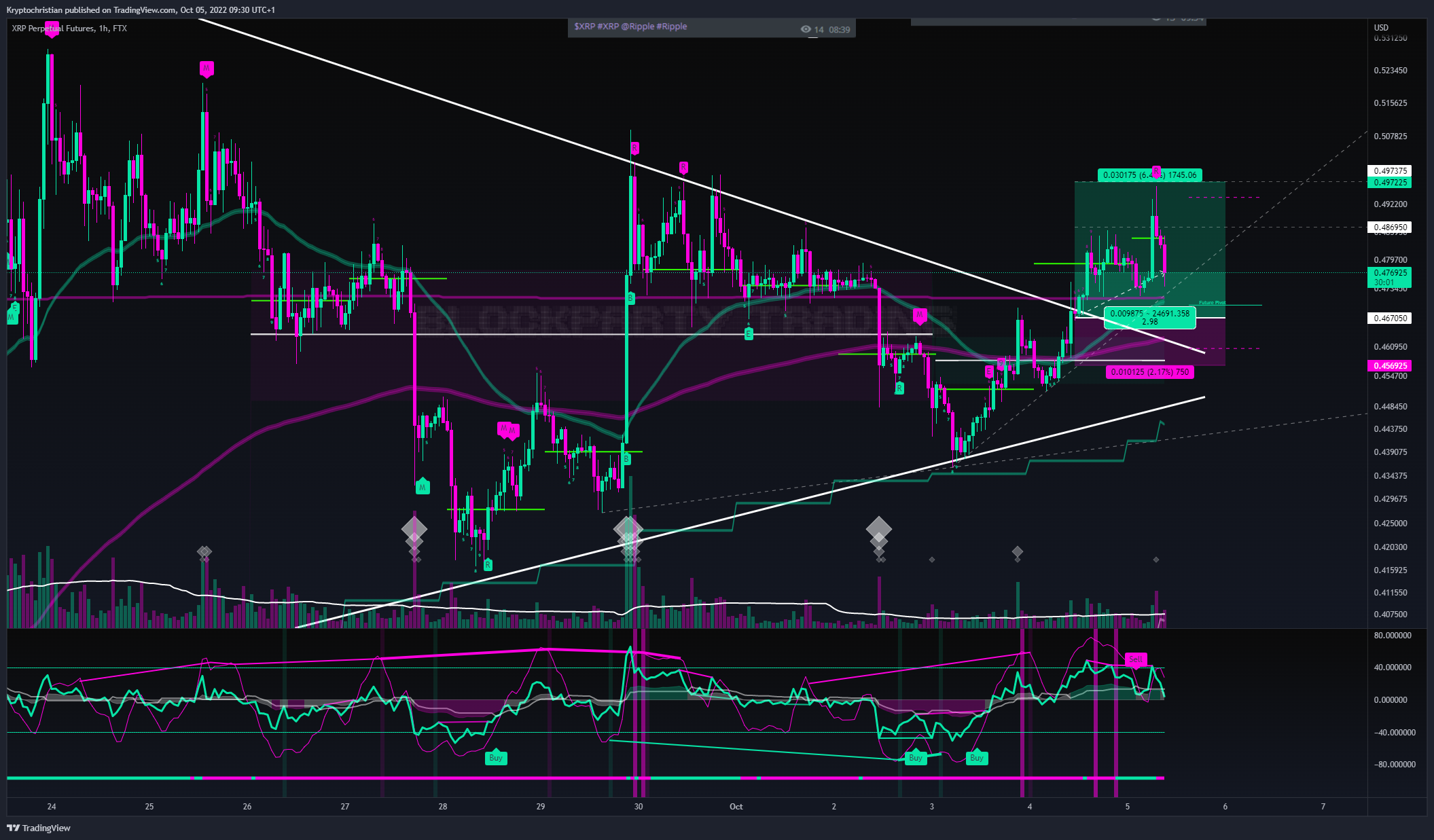
Task: Click the large diamond marker on Sept 30
Action: [628, 528]
